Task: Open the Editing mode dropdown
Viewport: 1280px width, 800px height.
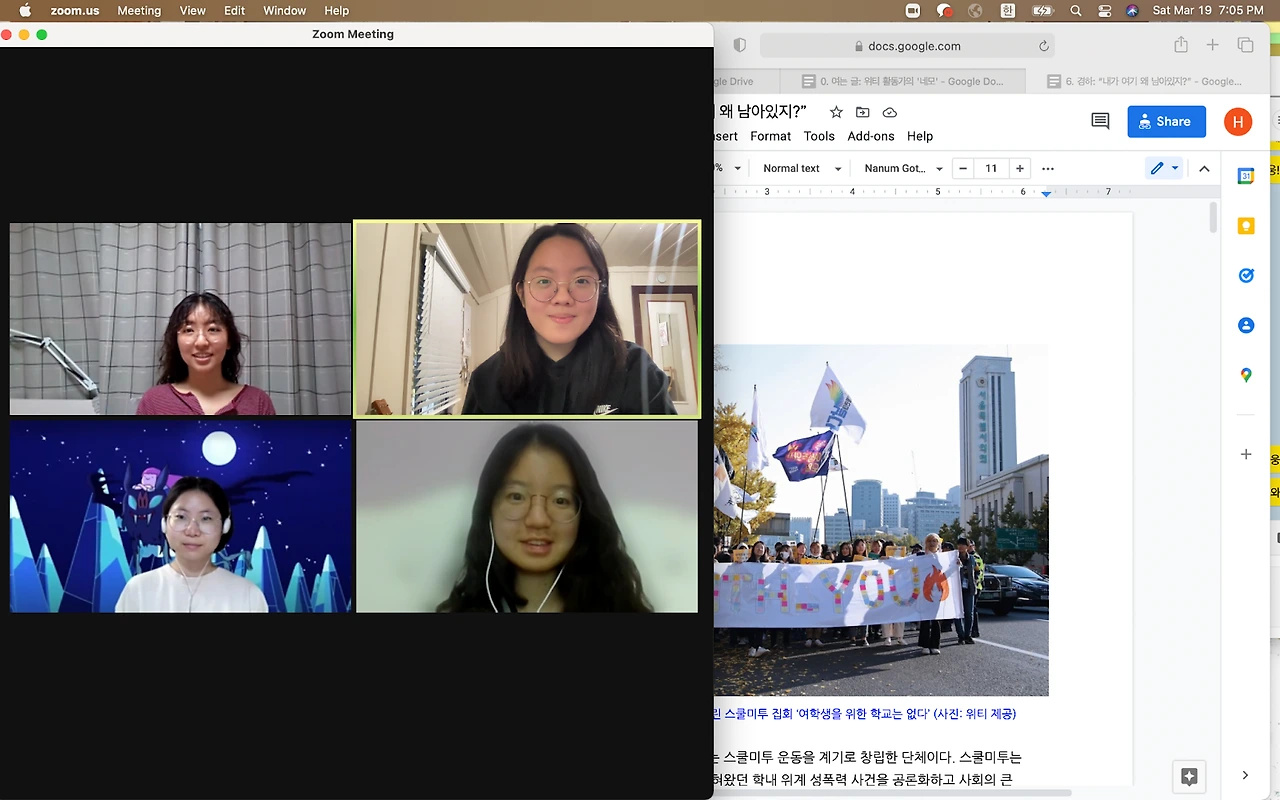Action: click(x=1165, y=168)
